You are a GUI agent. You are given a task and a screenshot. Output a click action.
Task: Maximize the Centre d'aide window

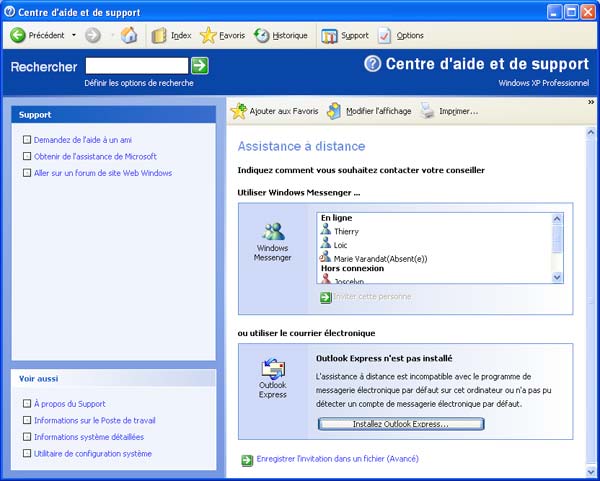point(571,12)
